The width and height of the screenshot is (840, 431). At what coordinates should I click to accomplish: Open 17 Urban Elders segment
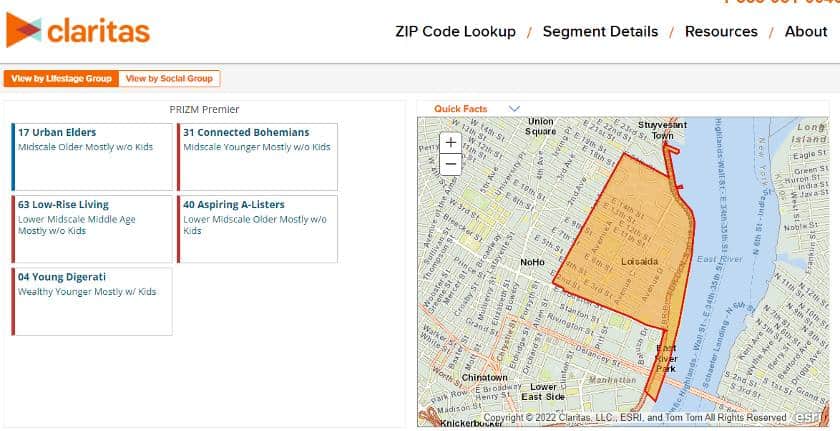(92, 157)
